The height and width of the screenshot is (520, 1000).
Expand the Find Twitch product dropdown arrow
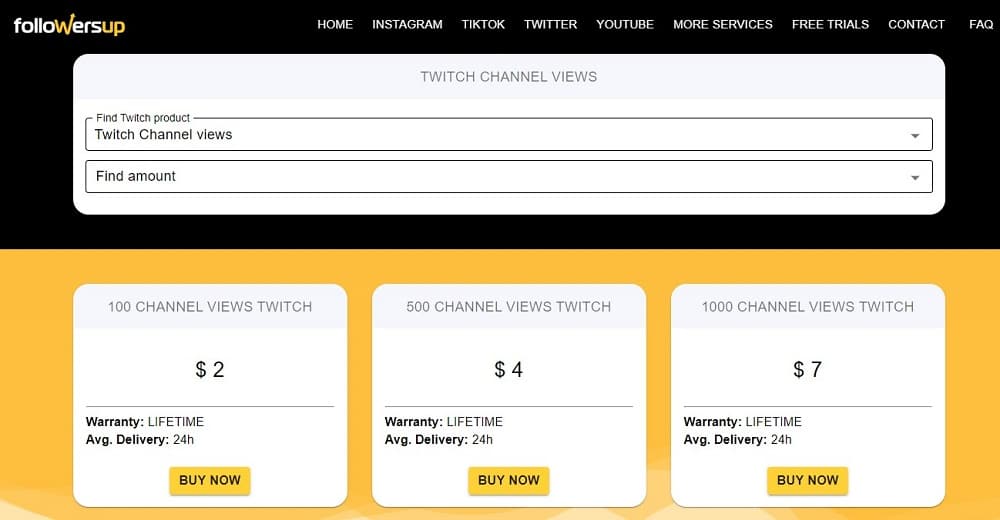[x=915, y=135]
